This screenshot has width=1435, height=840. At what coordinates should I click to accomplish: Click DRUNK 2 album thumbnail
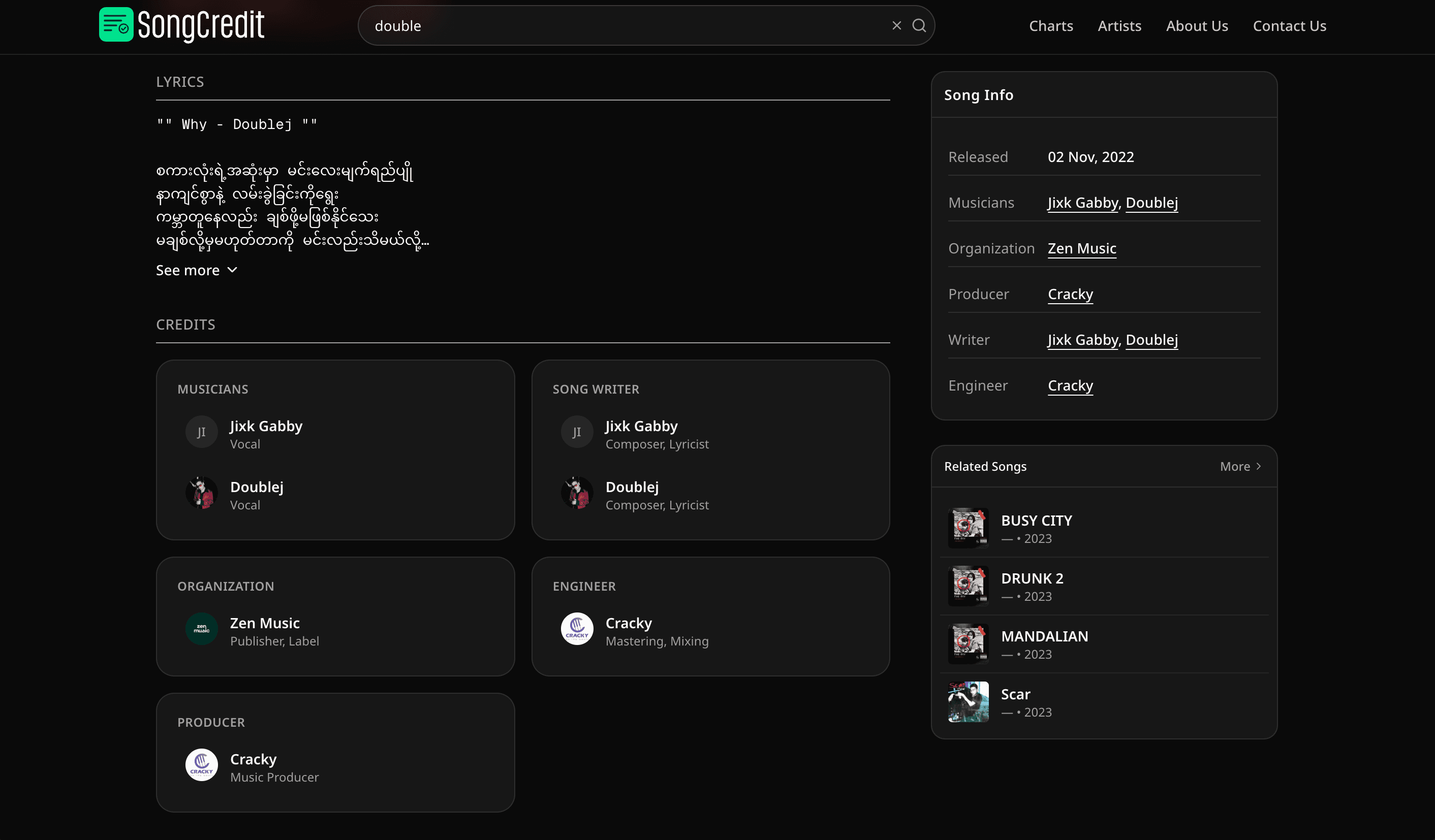pos(968,586)
